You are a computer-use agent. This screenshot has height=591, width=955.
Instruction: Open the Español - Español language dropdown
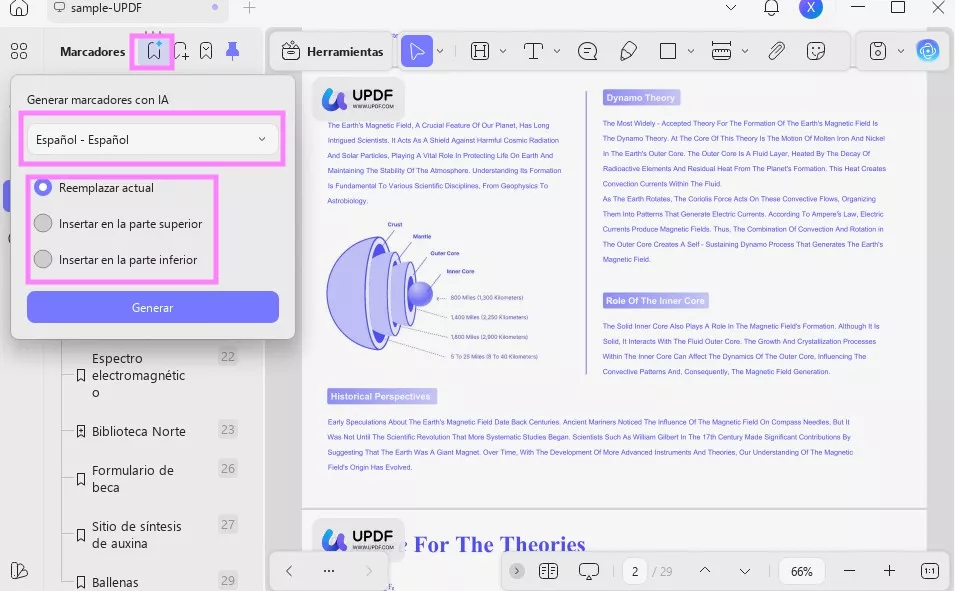coord(152,140)
